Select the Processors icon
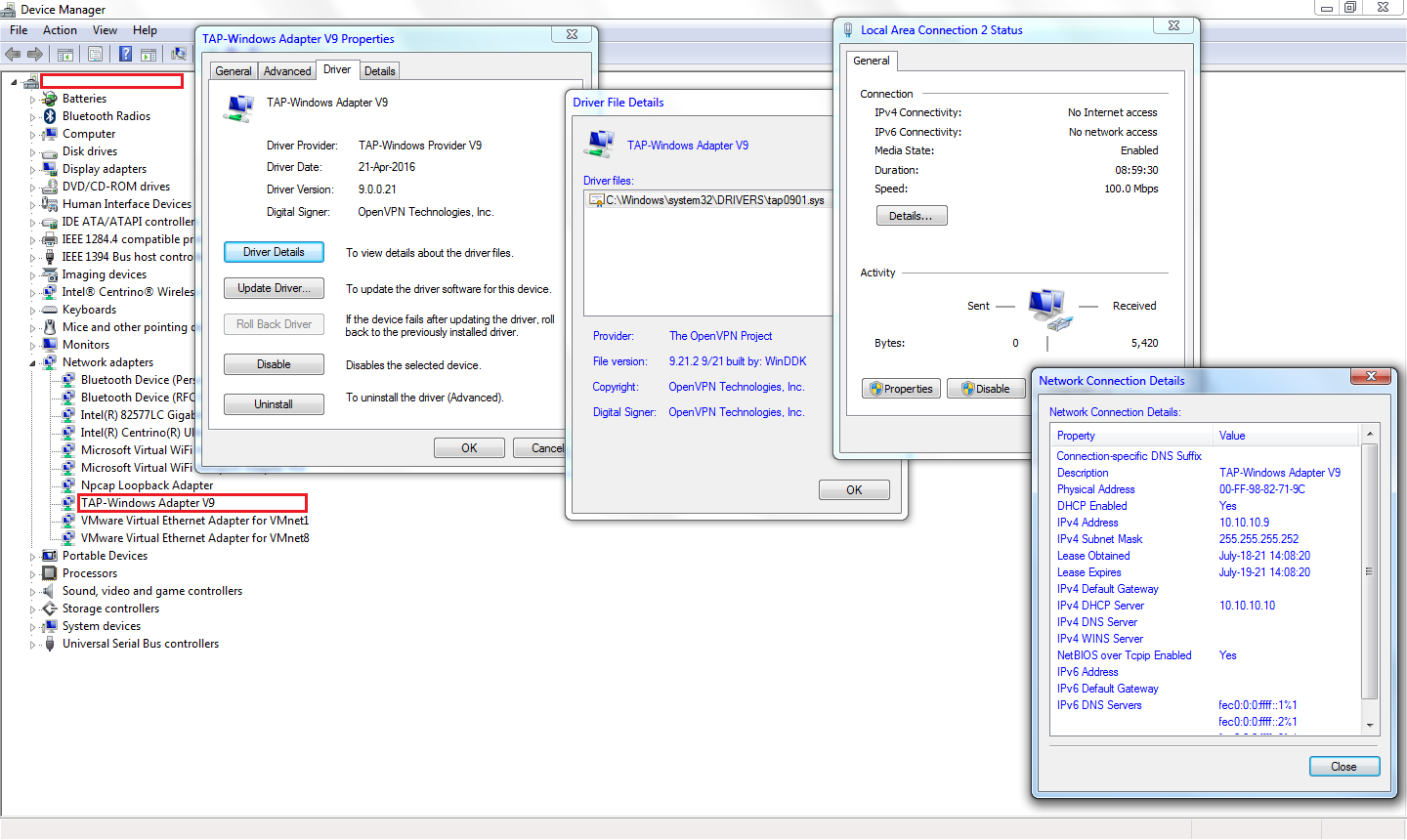Screen dimensions: 1407x840 [50, 573]
